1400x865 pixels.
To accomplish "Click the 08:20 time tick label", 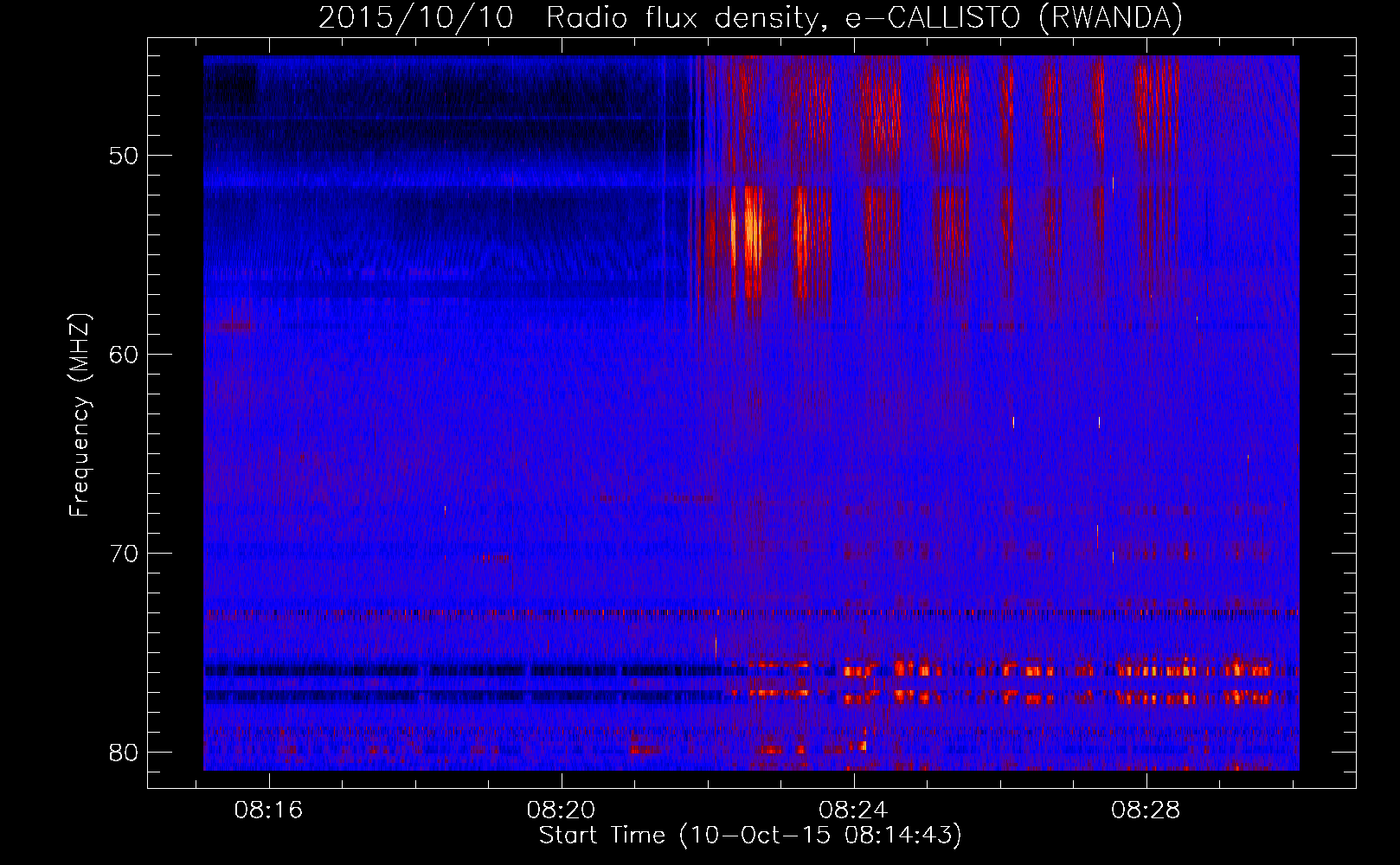I will (561, 811).
